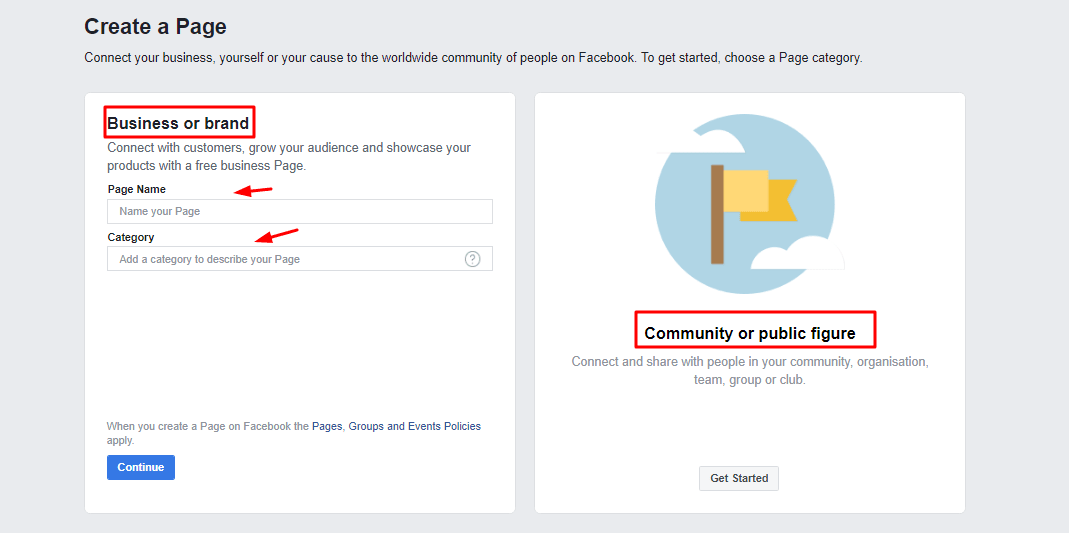Image resolution: width=1069 pixels, height=533 pixels.
Task: Open the Pages, Groups and Events Policies link
Action: tap(396, 427)
